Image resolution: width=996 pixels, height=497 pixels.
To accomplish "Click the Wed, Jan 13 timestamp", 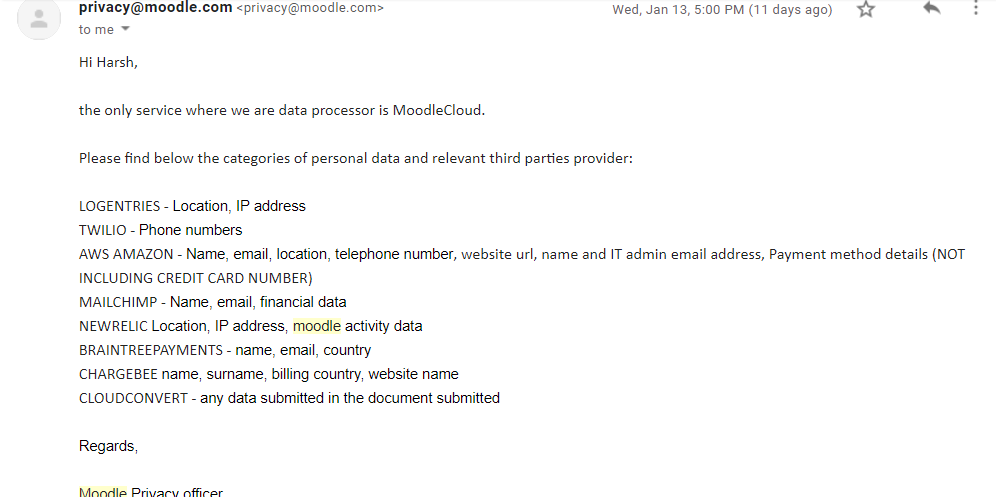I will point(722,10).
